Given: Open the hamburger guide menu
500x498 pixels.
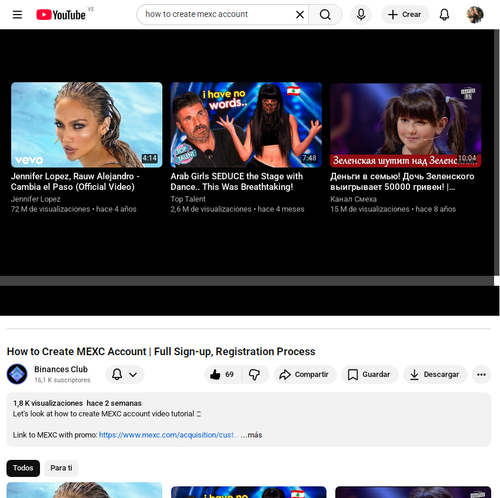Looking at the screenshot, I should [x=17, y=15].
